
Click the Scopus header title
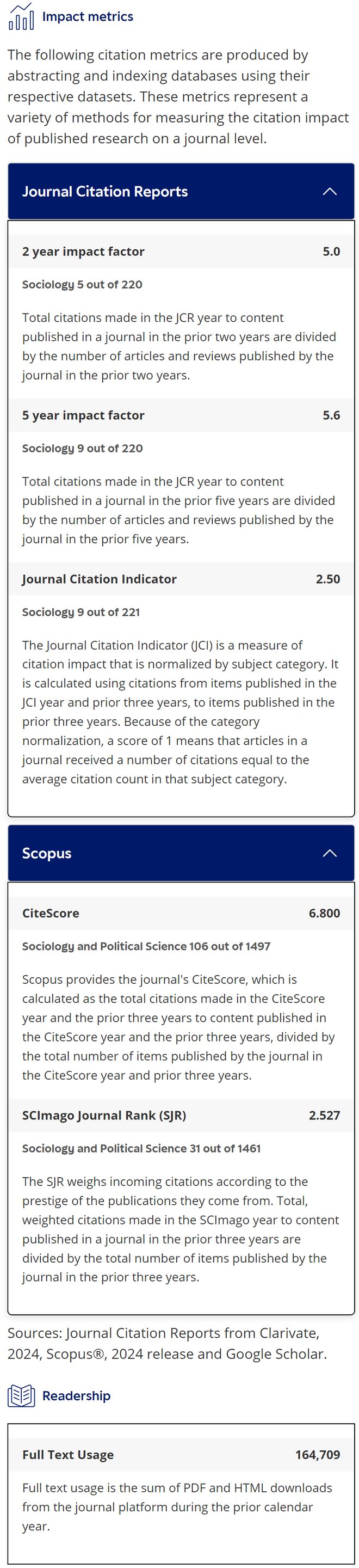click(x=47, y=853)
